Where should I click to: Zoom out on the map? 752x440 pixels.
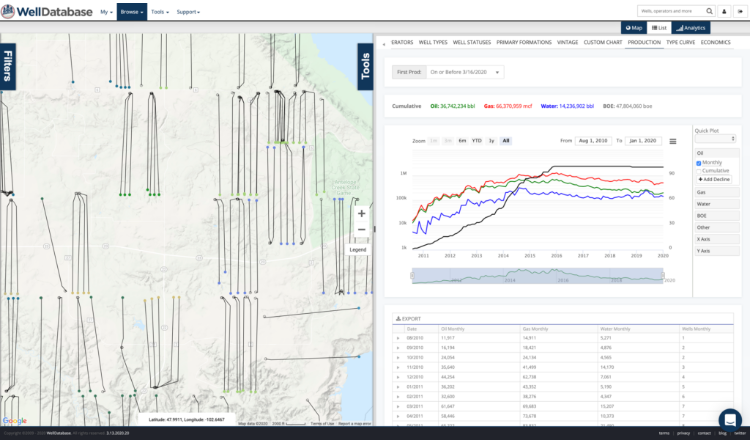[x=362, y=229]
